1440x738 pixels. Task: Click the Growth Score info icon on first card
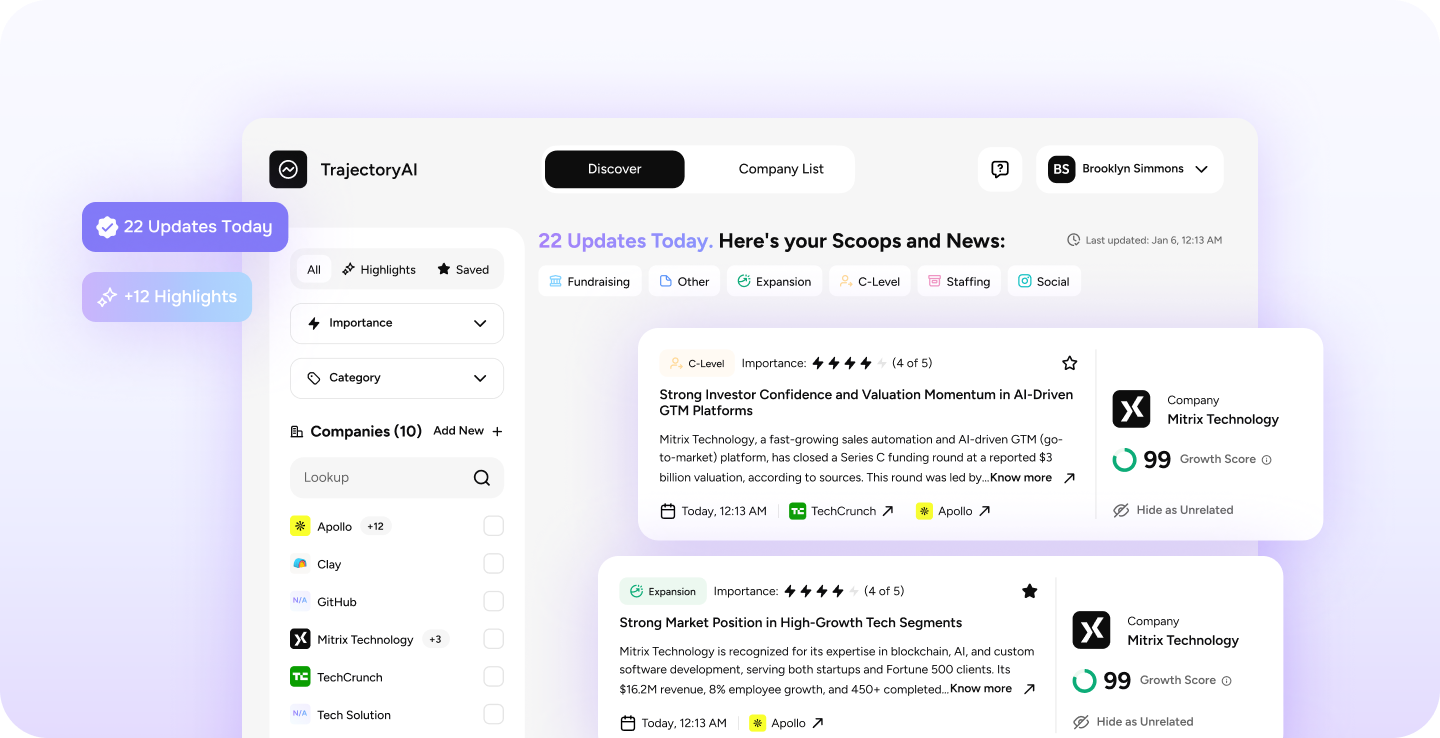[1266, 460]
